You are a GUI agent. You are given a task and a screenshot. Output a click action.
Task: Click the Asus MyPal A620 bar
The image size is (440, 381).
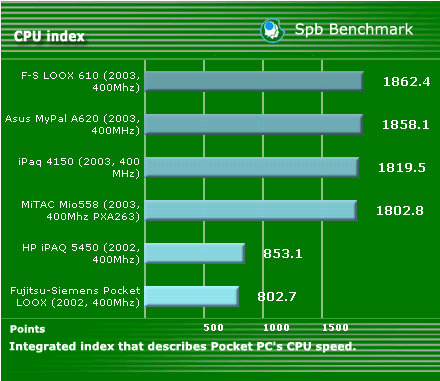pyautogui.click(x=254, y=124)
